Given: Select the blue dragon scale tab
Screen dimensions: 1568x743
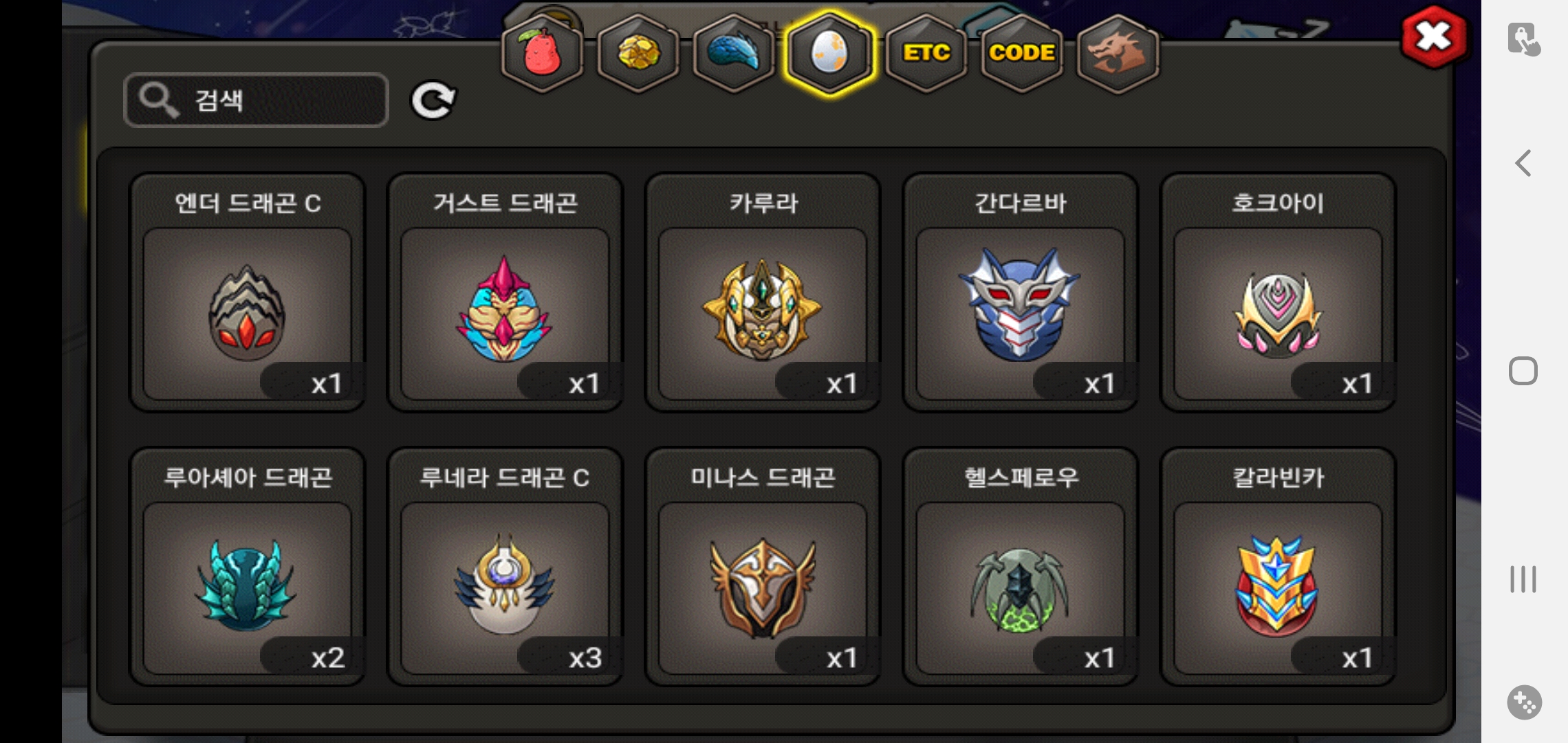Looking at the screenshot, I should click(734, 54).
